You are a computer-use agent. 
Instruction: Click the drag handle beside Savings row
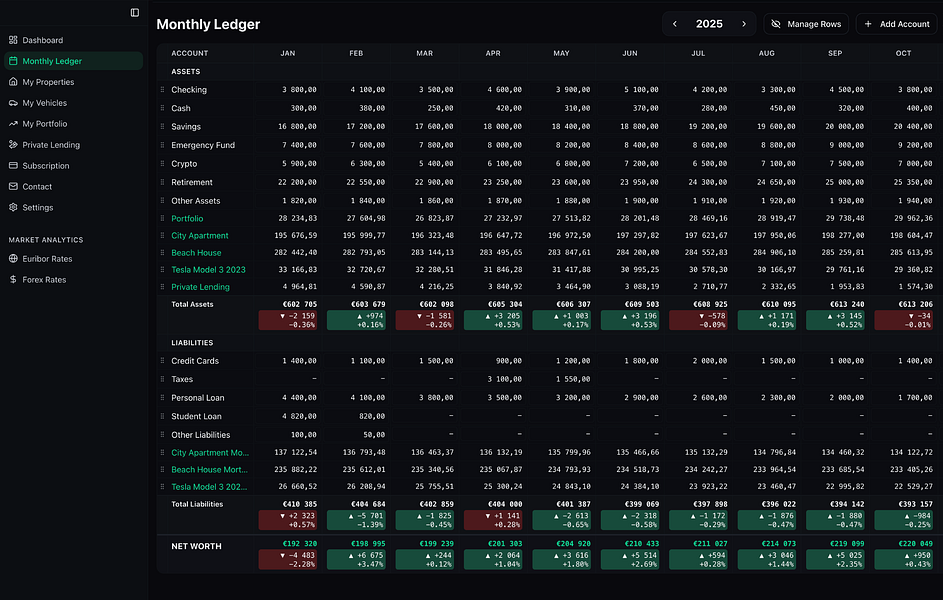coord(162,127)
